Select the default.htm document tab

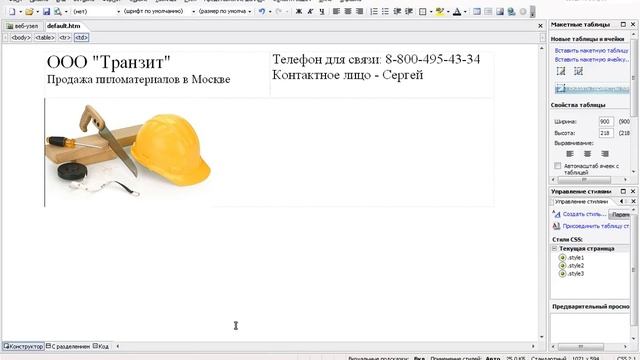(x=64, y=26)
